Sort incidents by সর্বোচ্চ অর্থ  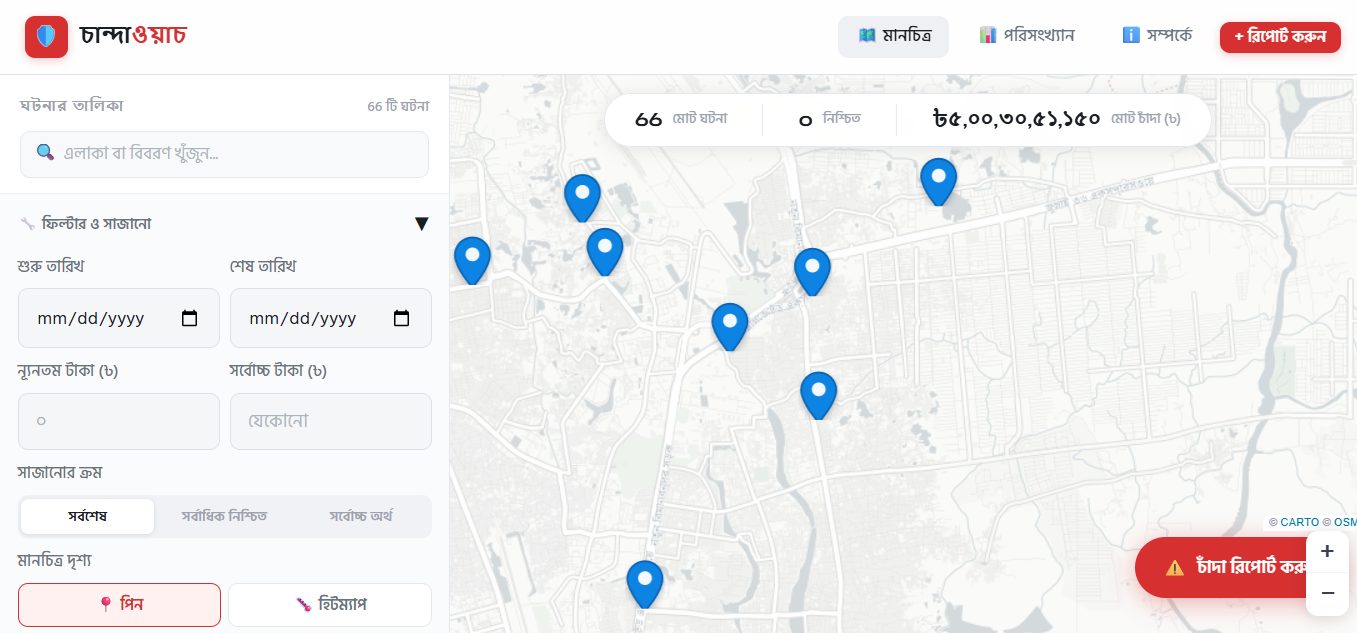pos(361,517)
